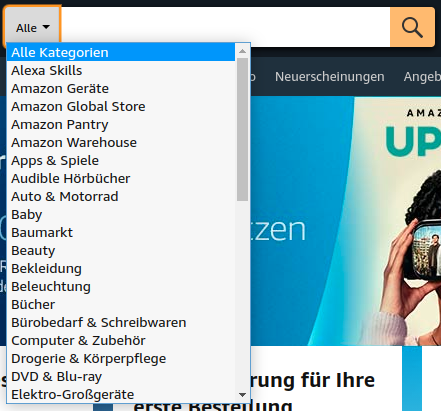Viewport: 441px width, 411px height.
Task: Select Bücher in the category list
Action: (121, 304)
